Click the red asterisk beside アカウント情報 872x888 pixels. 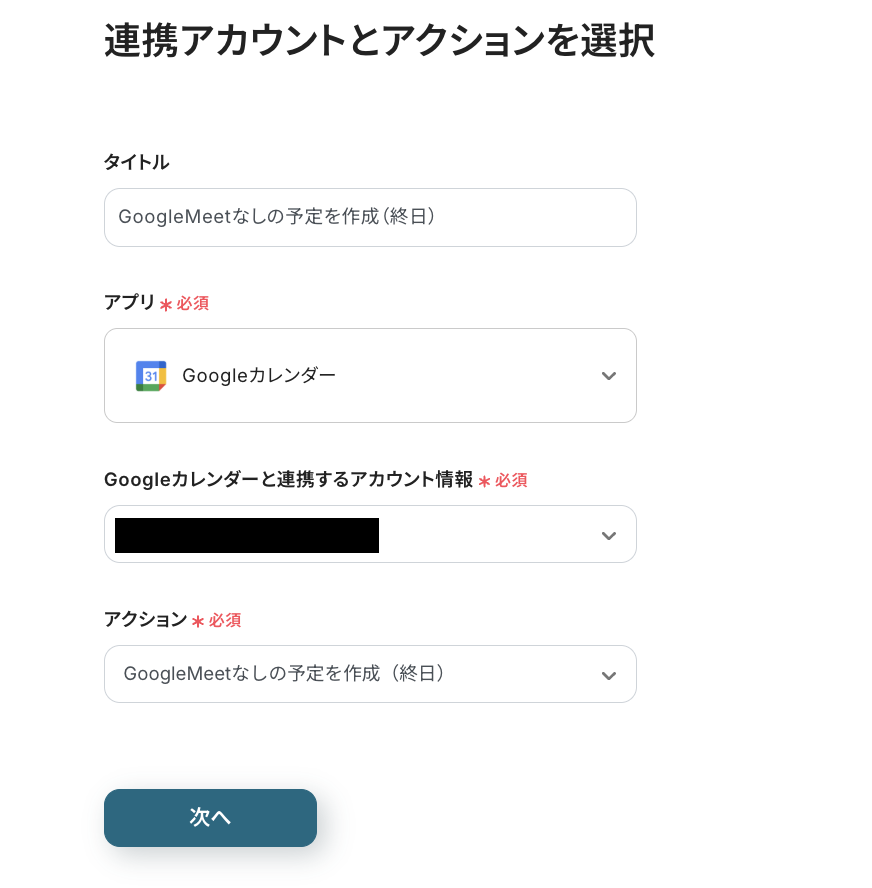(484, 481)
